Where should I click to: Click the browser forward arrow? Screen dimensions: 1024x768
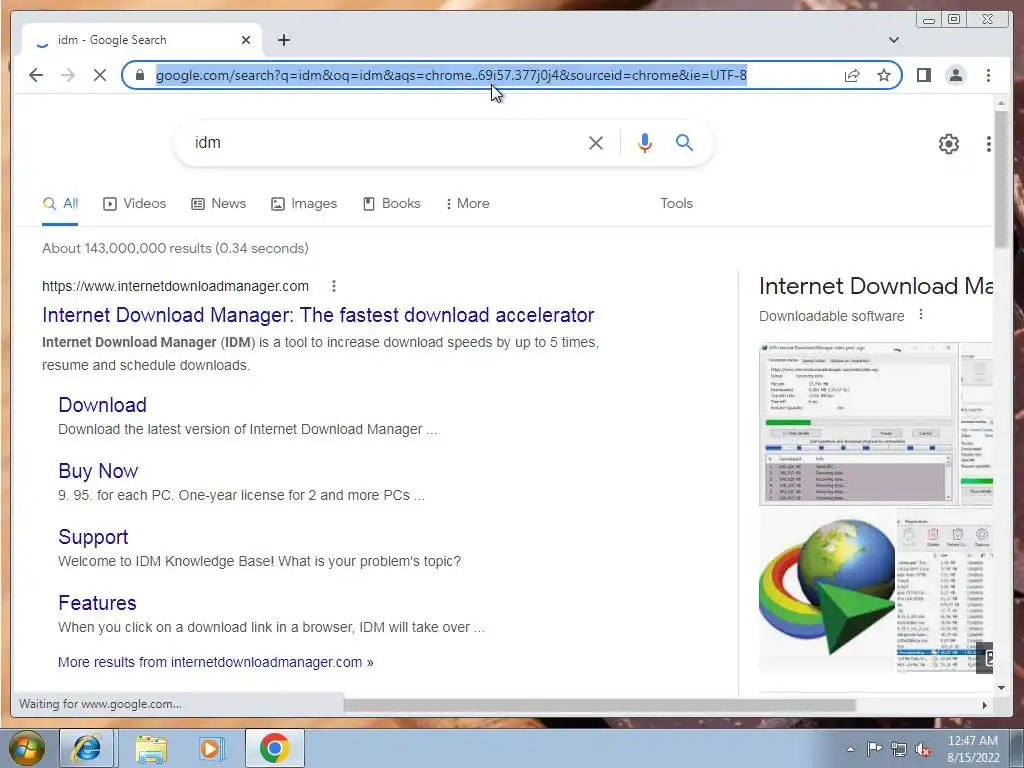[68, 75]
